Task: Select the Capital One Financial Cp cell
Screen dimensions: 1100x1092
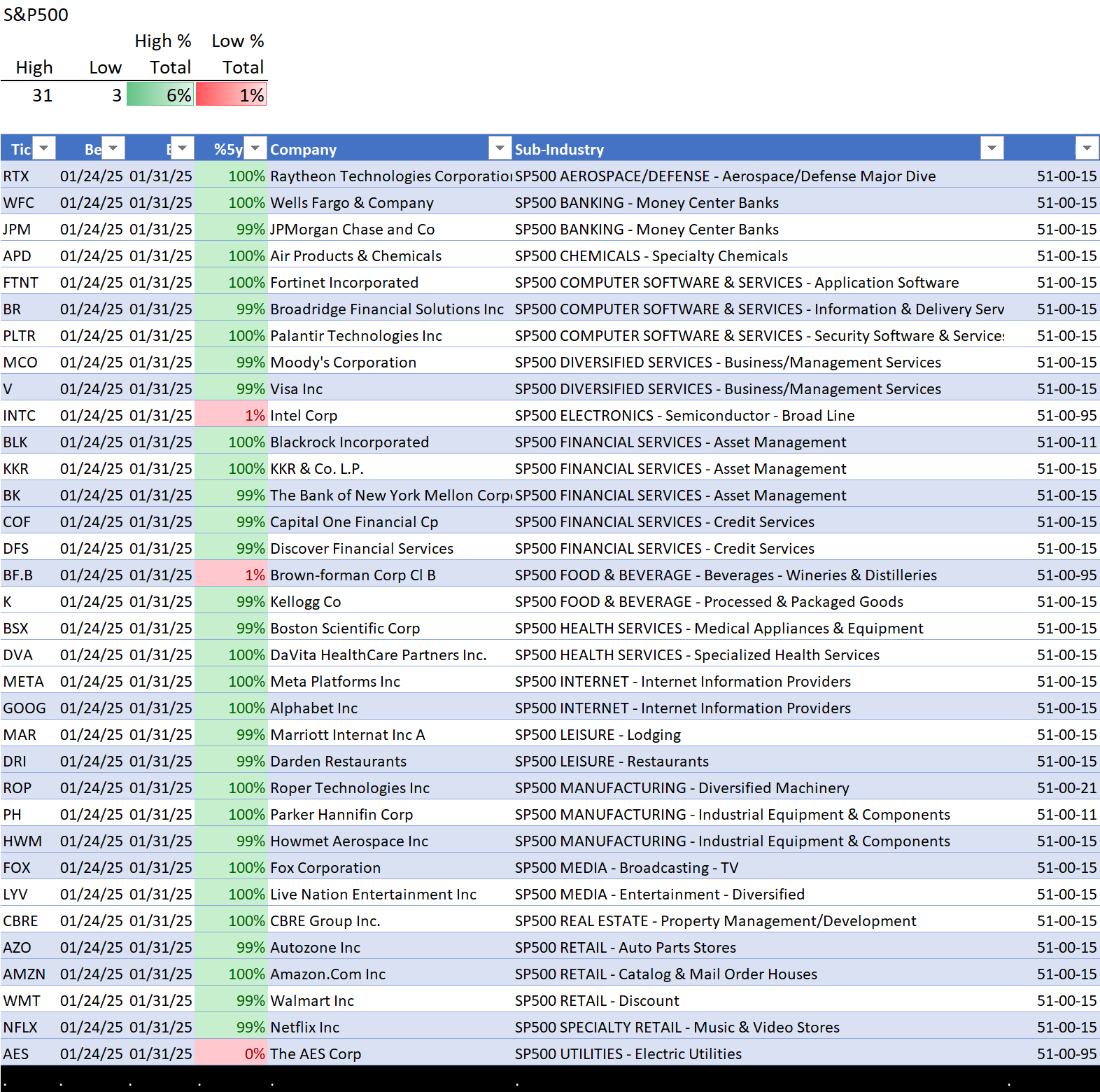Action: pos(390,521)
